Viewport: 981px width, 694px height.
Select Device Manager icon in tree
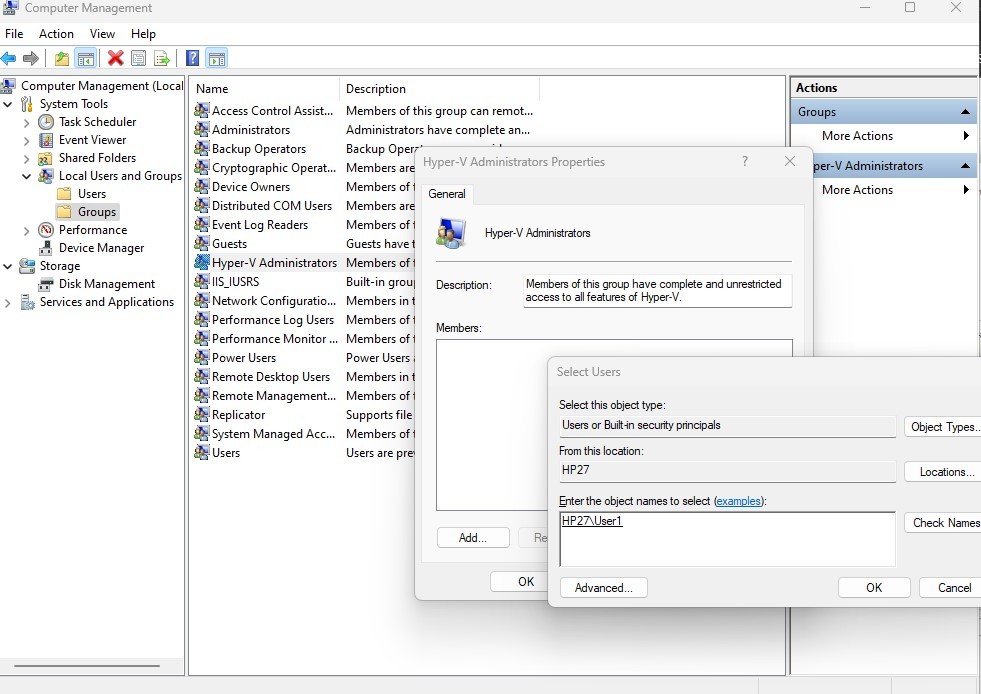pos(46,248)
